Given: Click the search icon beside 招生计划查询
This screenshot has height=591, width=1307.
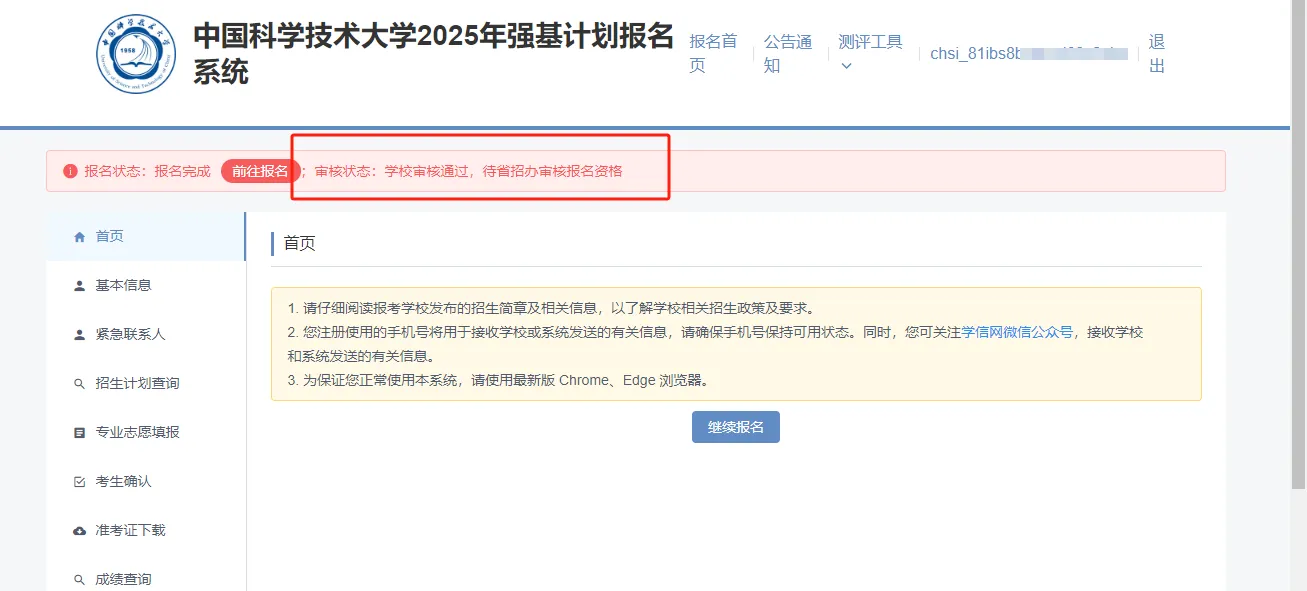Looking at the screenshot, I should 80,384.
